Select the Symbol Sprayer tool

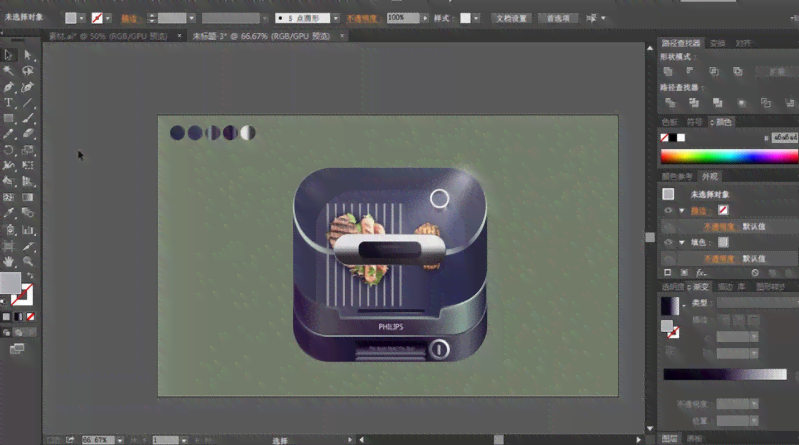pos(9,230)
